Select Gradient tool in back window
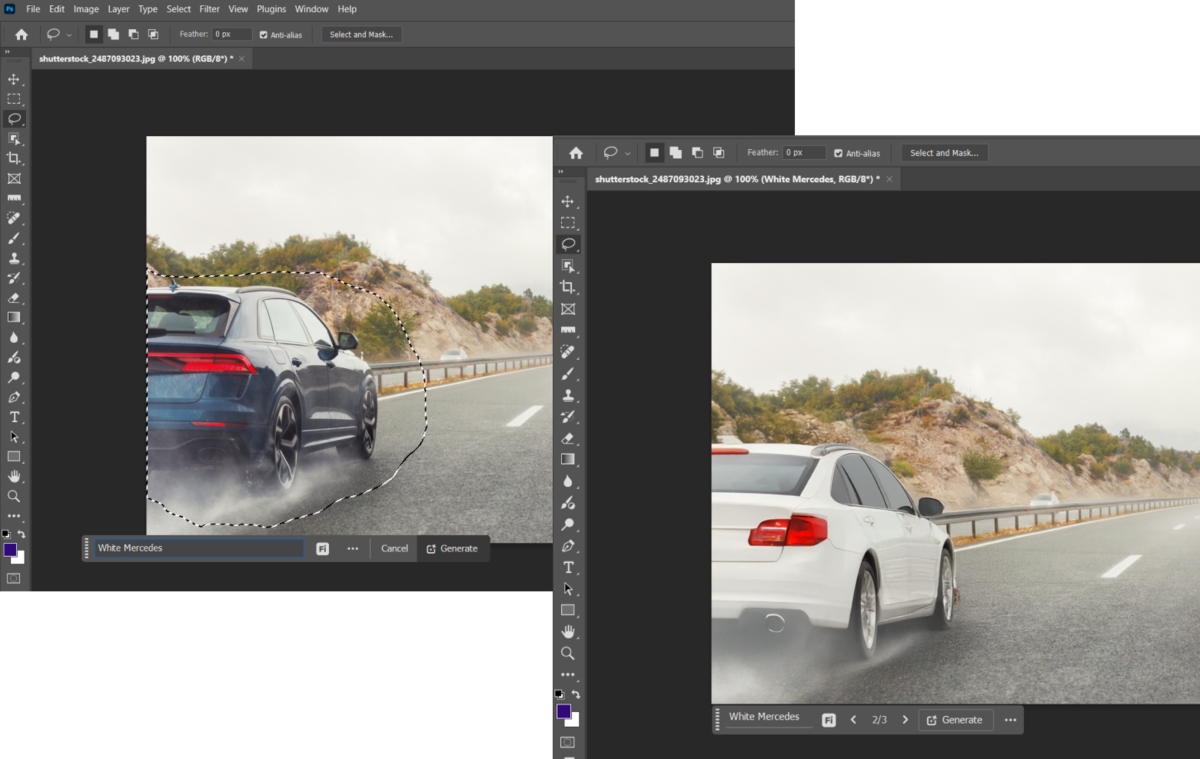The width and height of the screenshot is (1200, 759). [14, 317]
